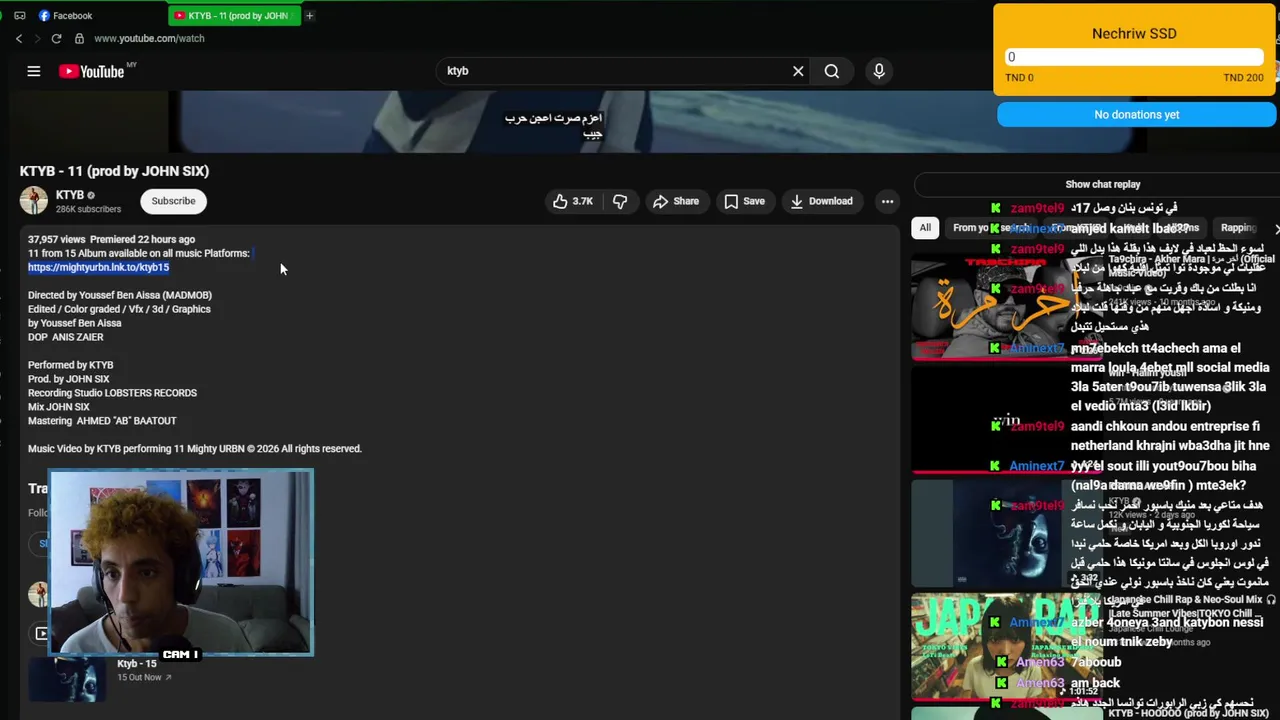Click the TND 200 goal amount
The image size is (1280, 720).
tap(1243, 77)
